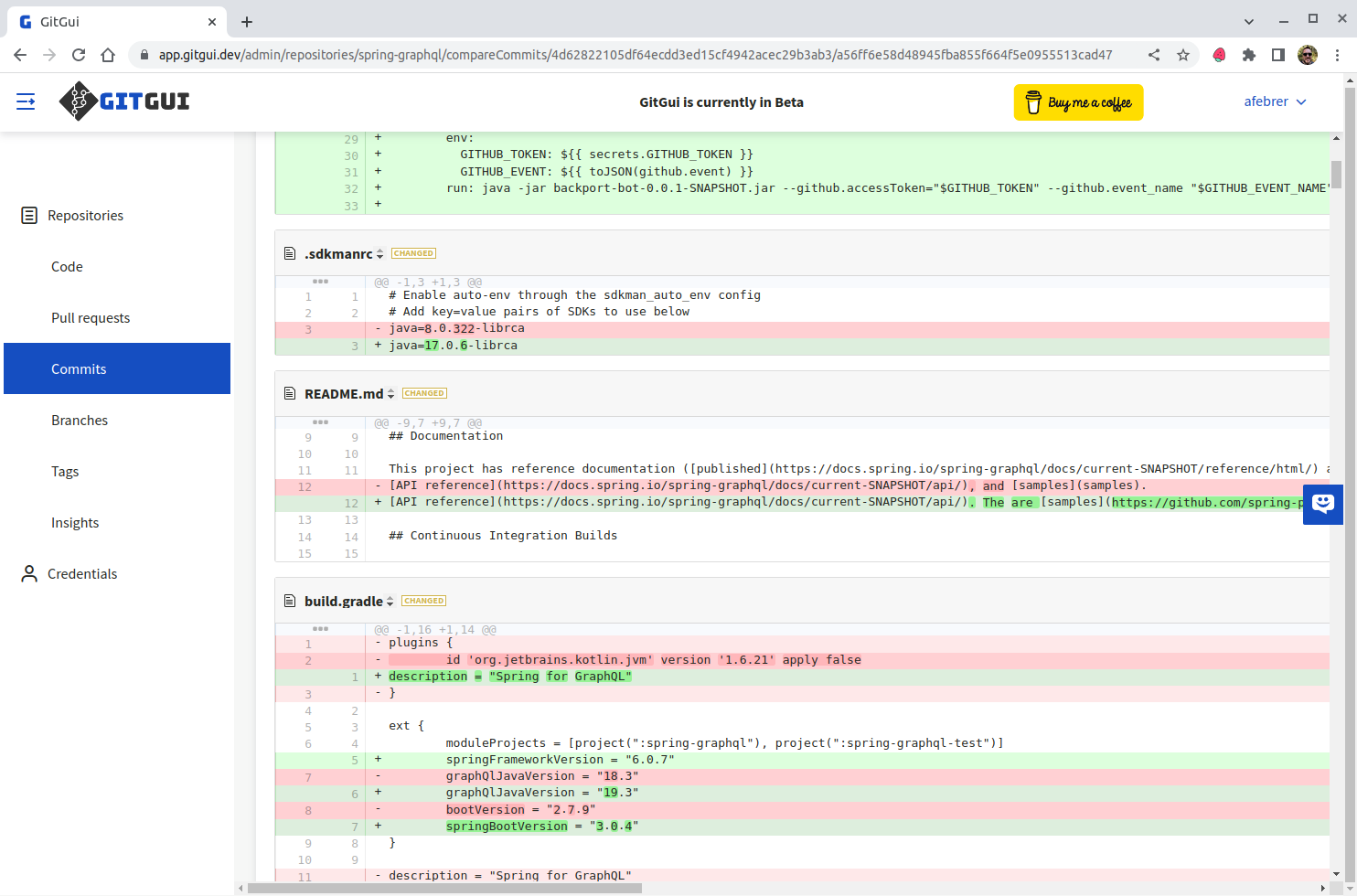Click the Credentials person icon
Viewport: 1357px width, 896px height.
click(29, 574)
